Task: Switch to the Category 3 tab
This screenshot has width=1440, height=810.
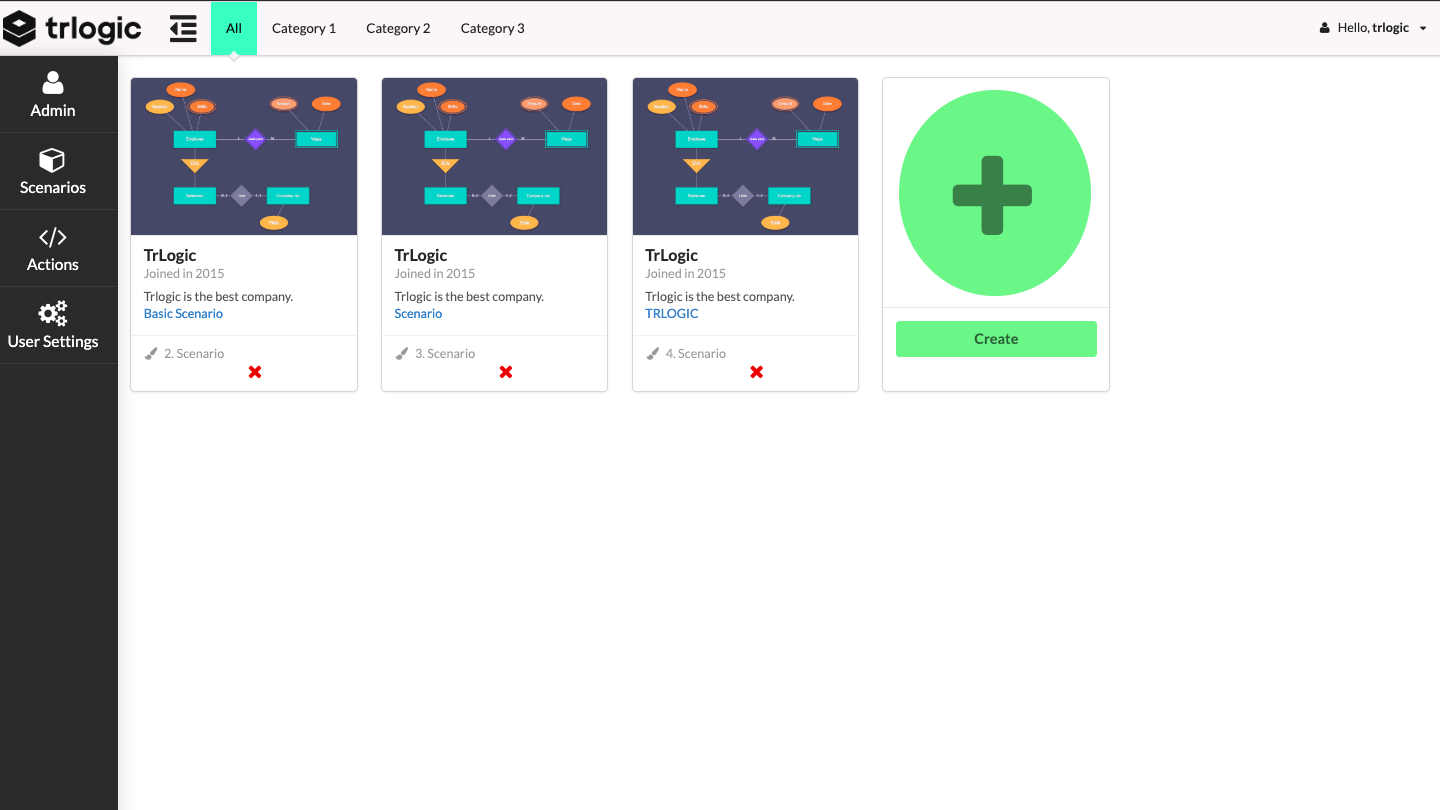Action: tap(493, 28)
